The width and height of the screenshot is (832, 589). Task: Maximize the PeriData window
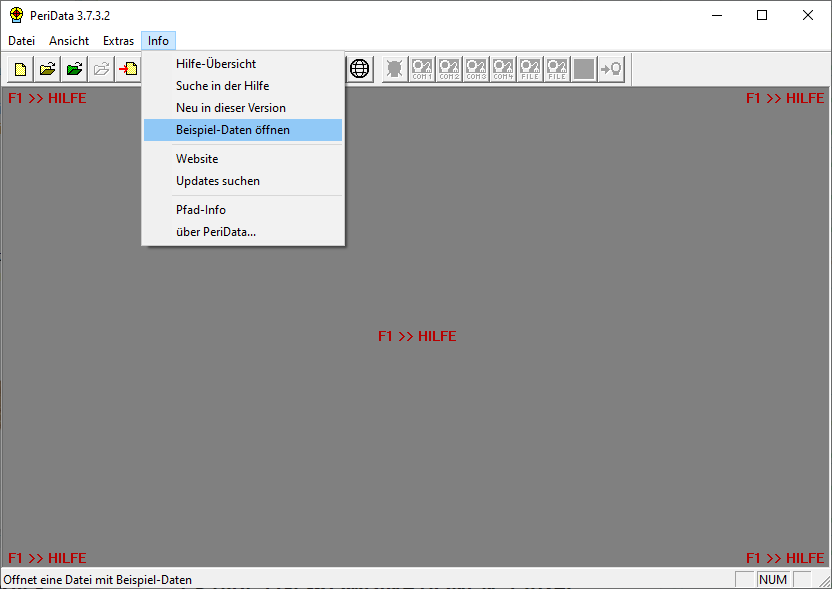tap(762, 15)
